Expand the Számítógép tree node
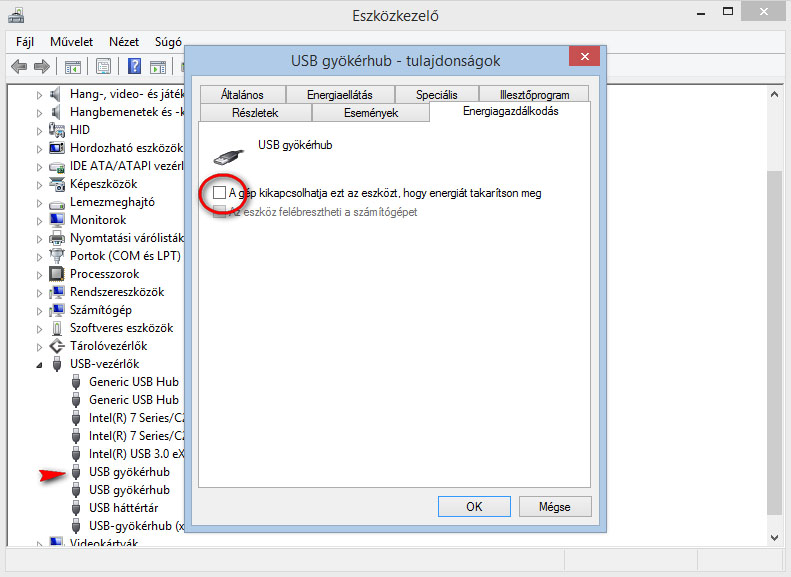 pos(41,310)
